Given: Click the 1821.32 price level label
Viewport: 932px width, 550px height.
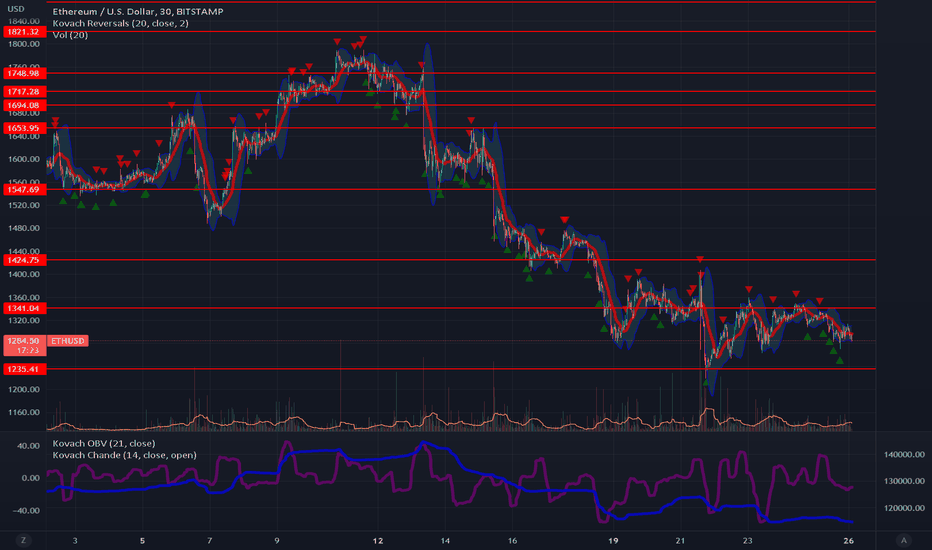Looking at the screenshot, I should click(24, 32).
